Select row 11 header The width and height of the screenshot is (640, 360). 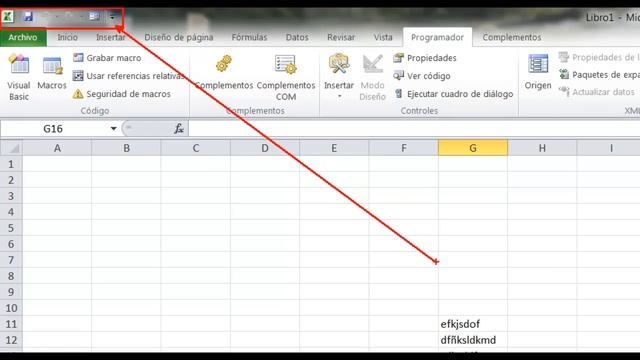point(11,324)
